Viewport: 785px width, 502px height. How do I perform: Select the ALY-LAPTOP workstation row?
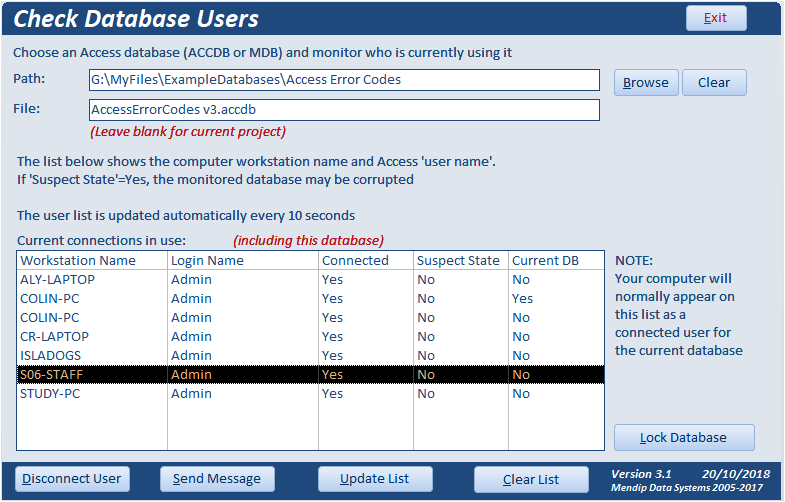[310, 280]
